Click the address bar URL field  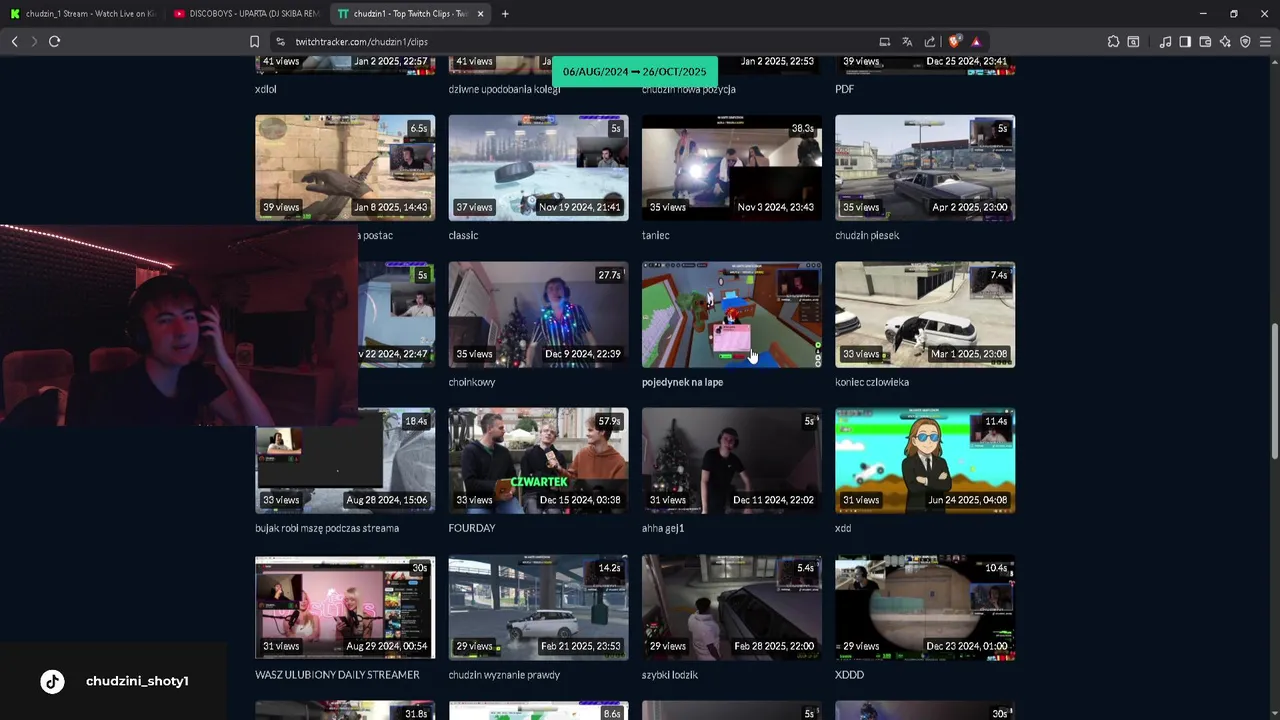click(x=580, y=41)
